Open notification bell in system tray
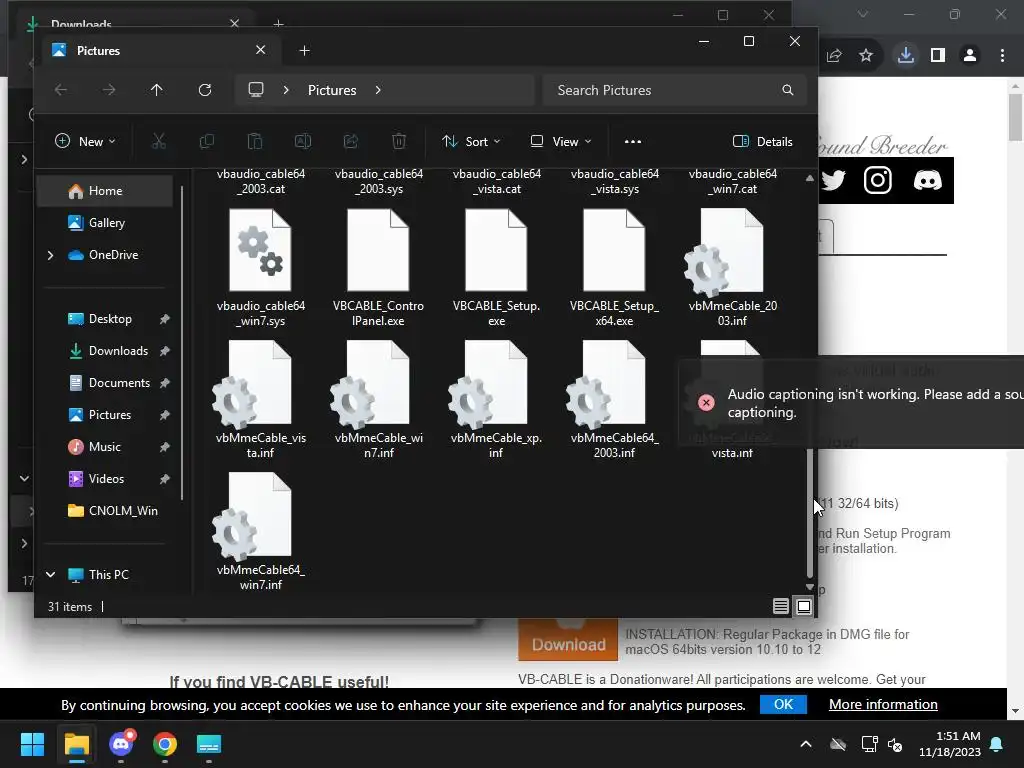This screenshot has height=768, width=1024. click(997, 744)
